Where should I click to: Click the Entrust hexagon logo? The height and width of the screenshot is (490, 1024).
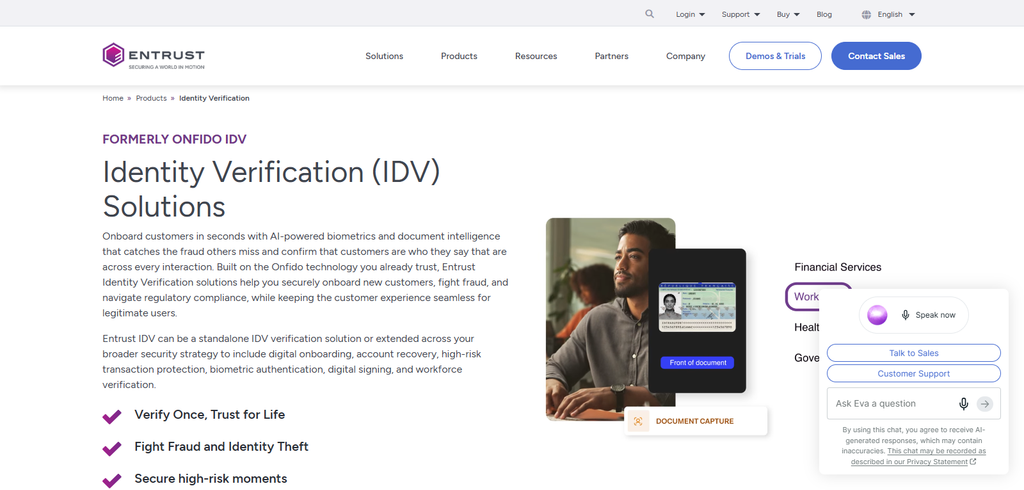(114, 55)
